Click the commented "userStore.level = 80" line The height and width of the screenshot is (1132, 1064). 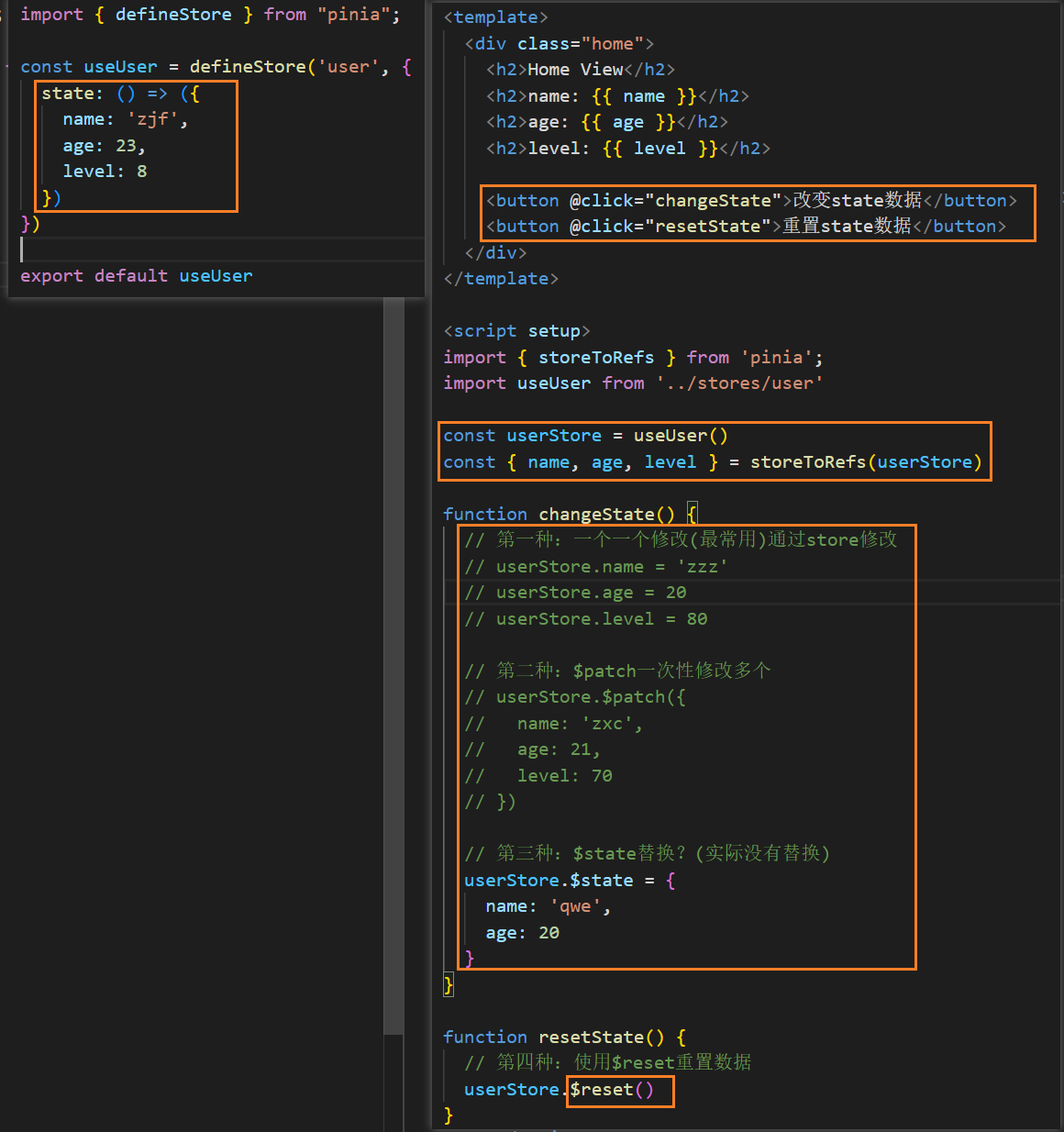pyautogui.click(x=586, y=619)
